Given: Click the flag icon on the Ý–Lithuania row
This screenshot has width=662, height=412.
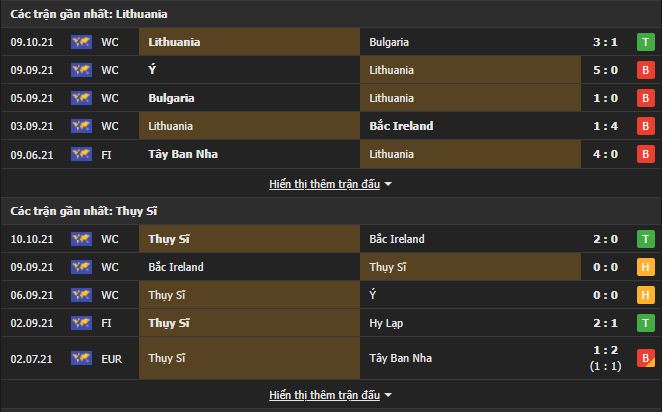Looking at the screenshot, I should pos(81,71).
